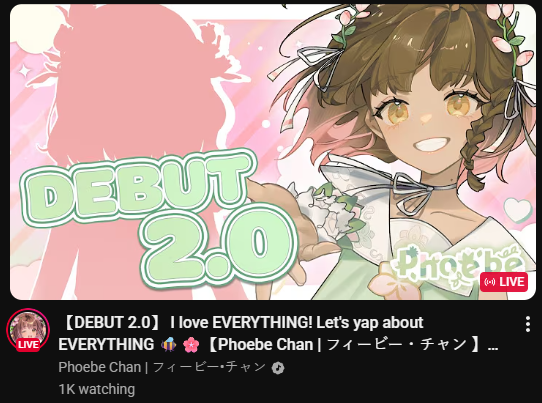Click the music note artist badge
This screenshot has height=403, width=542.
click(278, 368)
